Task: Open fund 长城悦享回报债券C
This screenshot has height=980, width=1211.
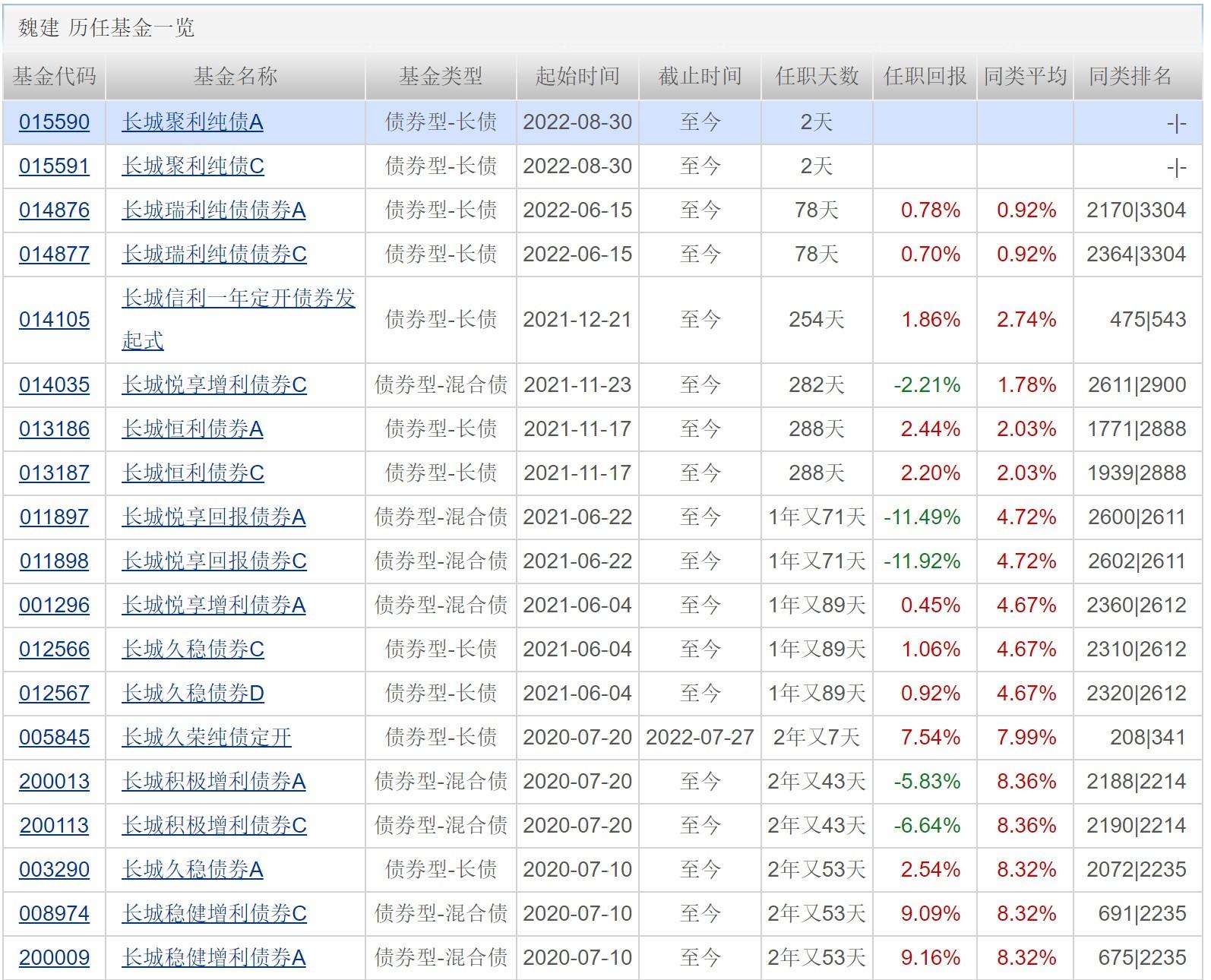Action: point(214,561)
